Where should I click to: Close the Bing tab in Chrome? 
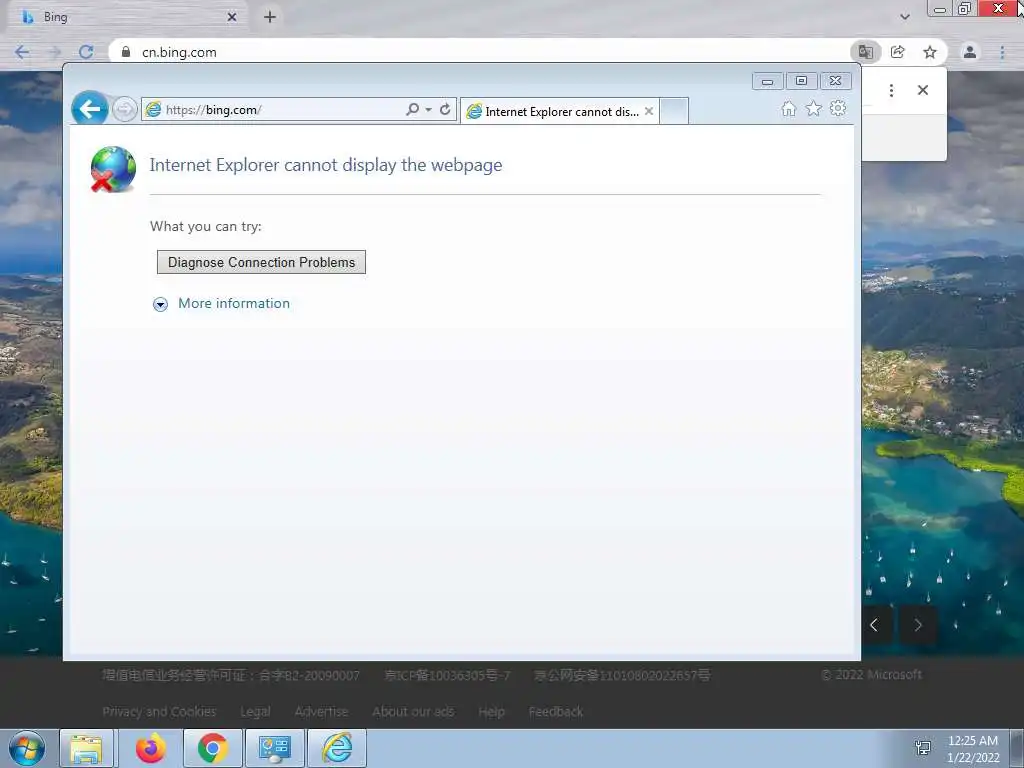point(232,17)
